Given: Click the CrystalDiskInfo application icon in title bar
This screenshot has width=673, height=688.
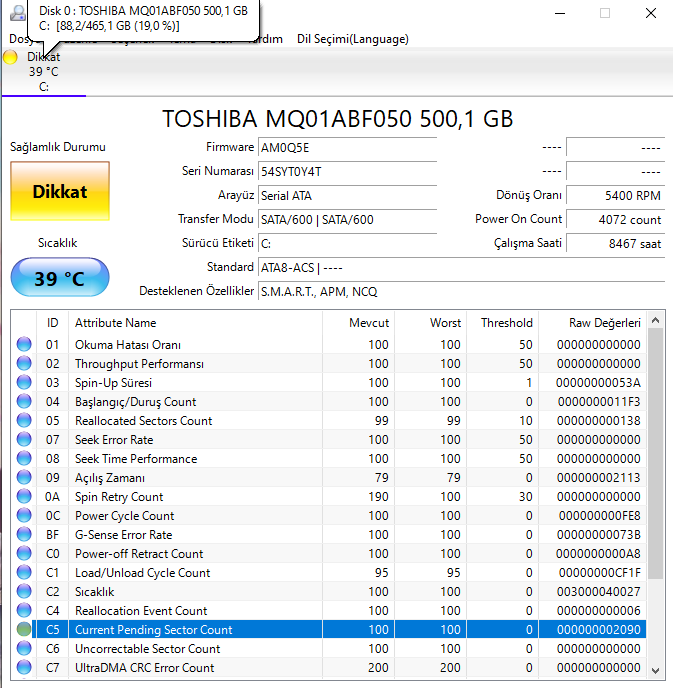Looking at the screenshot, I should tap(18, 13).
